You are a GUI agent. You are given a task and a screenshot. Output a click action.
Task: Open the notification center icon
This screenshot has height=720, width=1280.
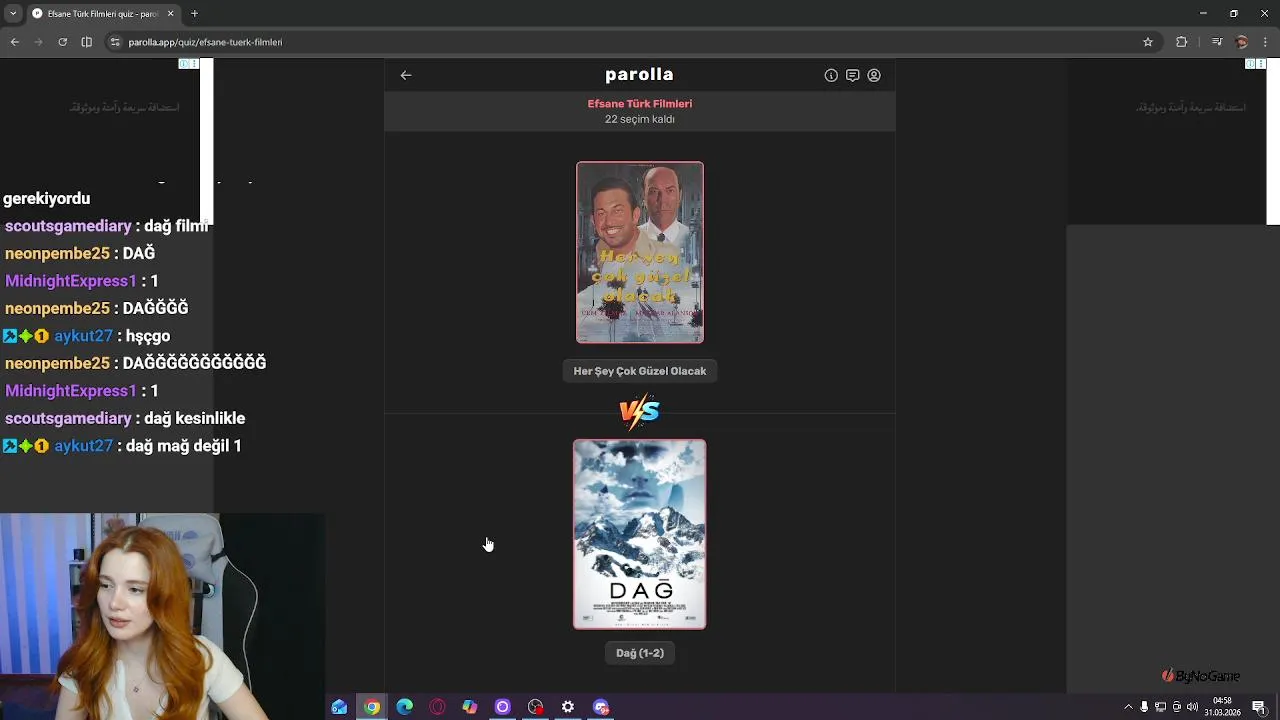pyautogui.click(x=1258, y=707)
